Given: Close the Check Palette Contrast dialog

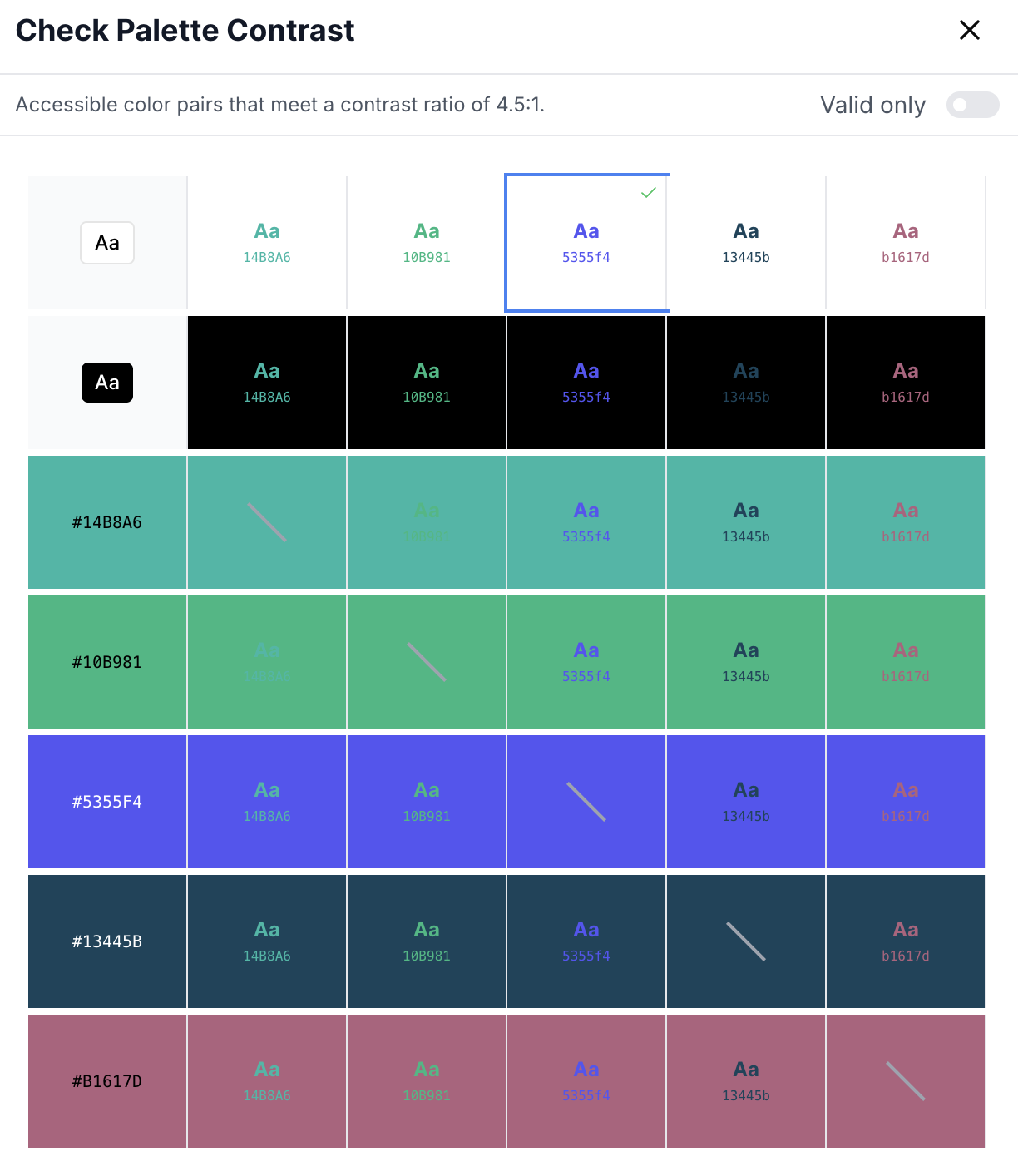Looking at the screenshot, I should [x=969, y=30].
